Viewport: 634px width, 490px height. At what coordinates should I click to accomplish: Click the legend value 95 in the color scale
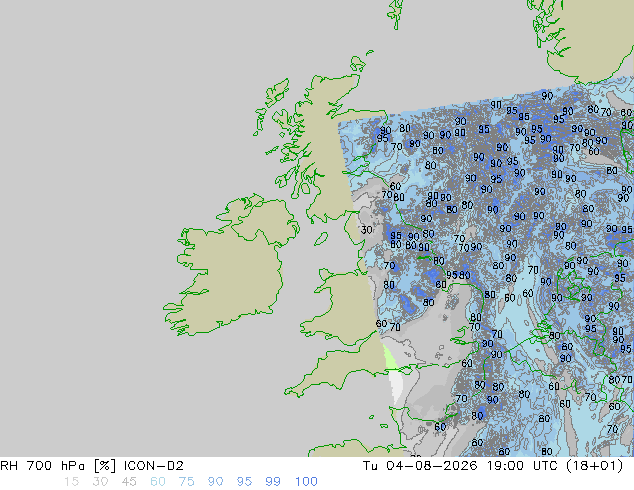pos(244,482)
